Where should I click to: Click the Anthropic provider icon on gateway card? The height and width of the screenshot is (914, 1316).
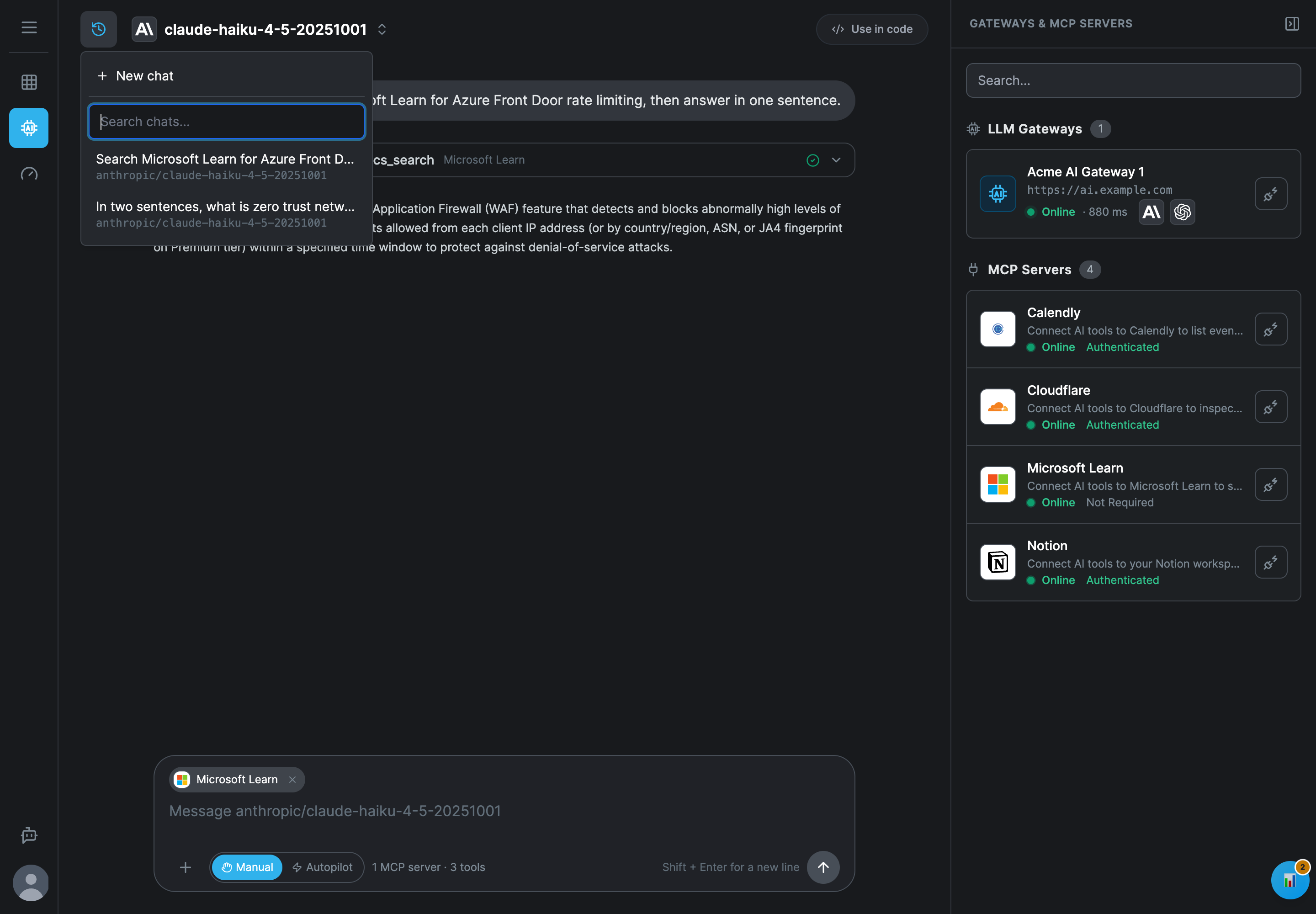click(x=1151, y=212)
